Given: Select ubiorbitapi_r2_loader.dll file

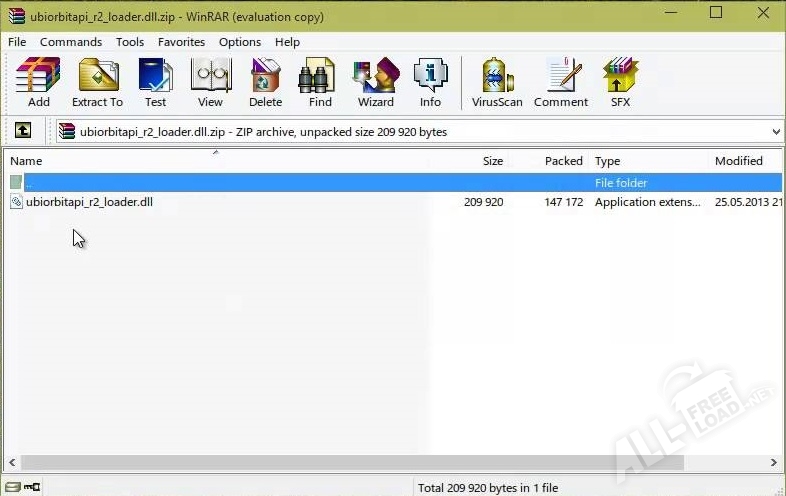Looking at the screenshot, I should coord(89,202).
